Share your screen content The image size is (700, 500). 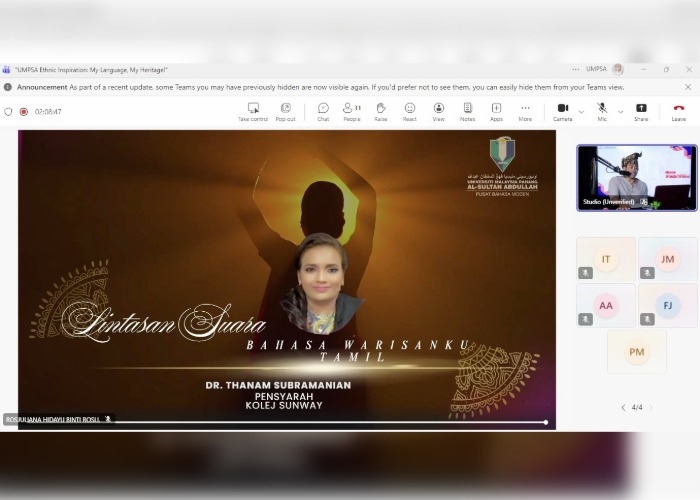[x=641, y=111]
